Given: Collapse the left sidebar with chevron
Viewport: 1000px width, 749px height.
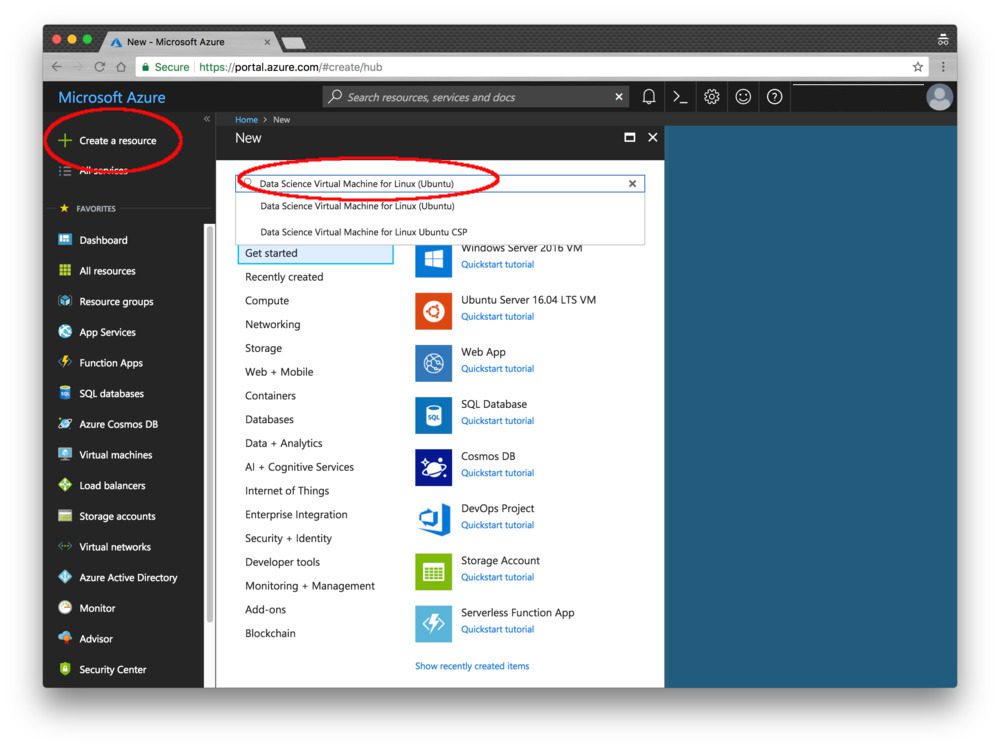Looking at the screenshot, I should 207,119.
